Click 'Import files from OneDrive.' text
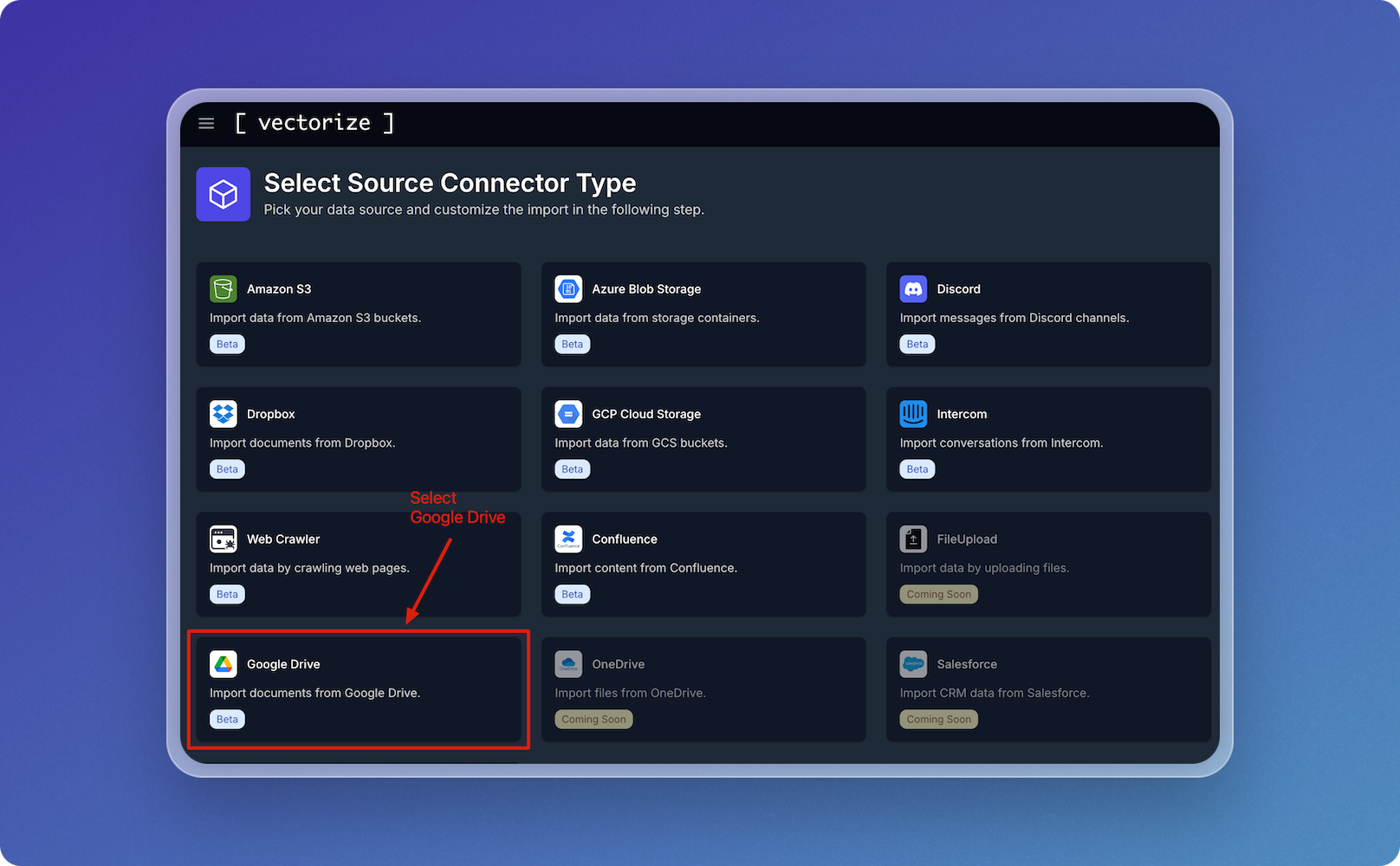 point(630,693)
